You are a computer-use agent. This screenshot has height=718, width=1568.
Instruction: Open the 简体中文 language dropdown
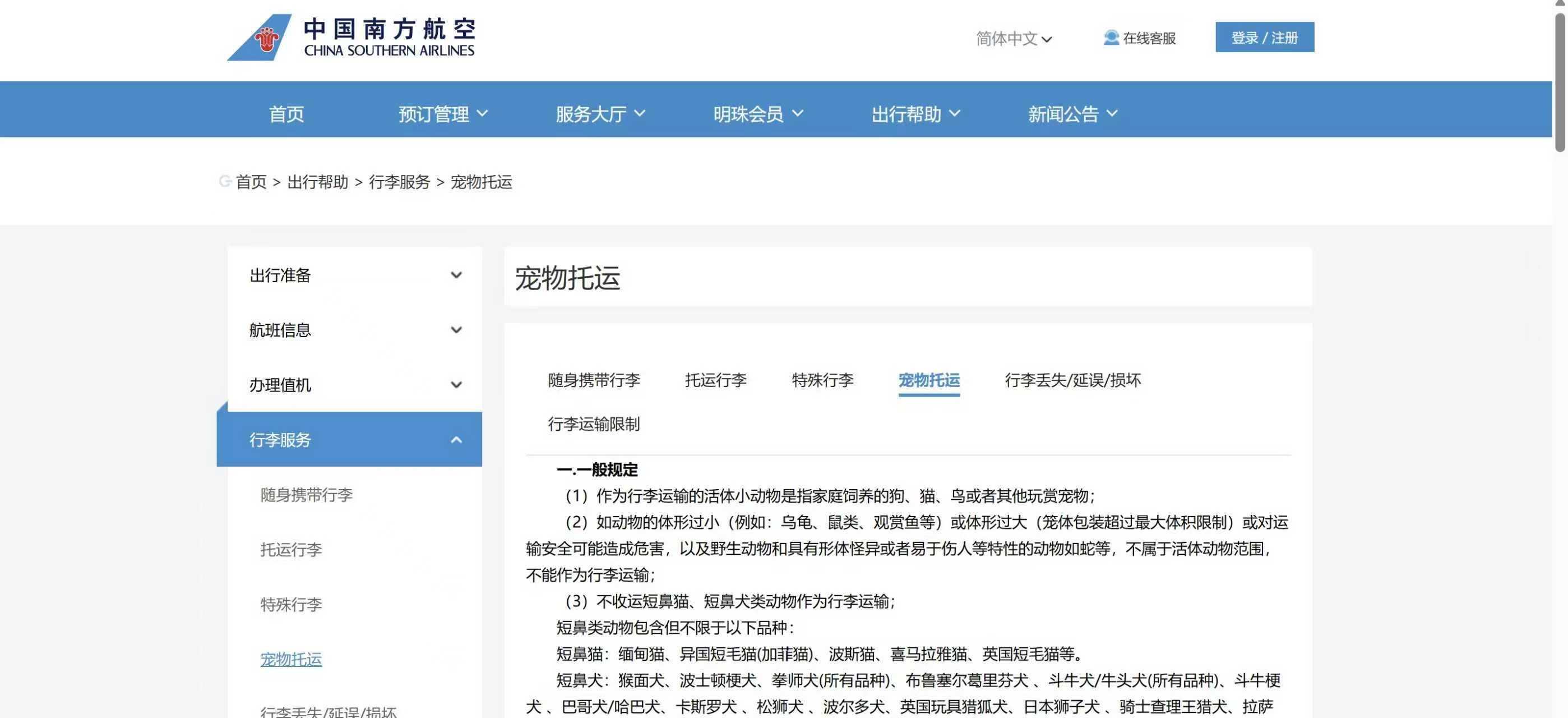[x=1014, y=38]
